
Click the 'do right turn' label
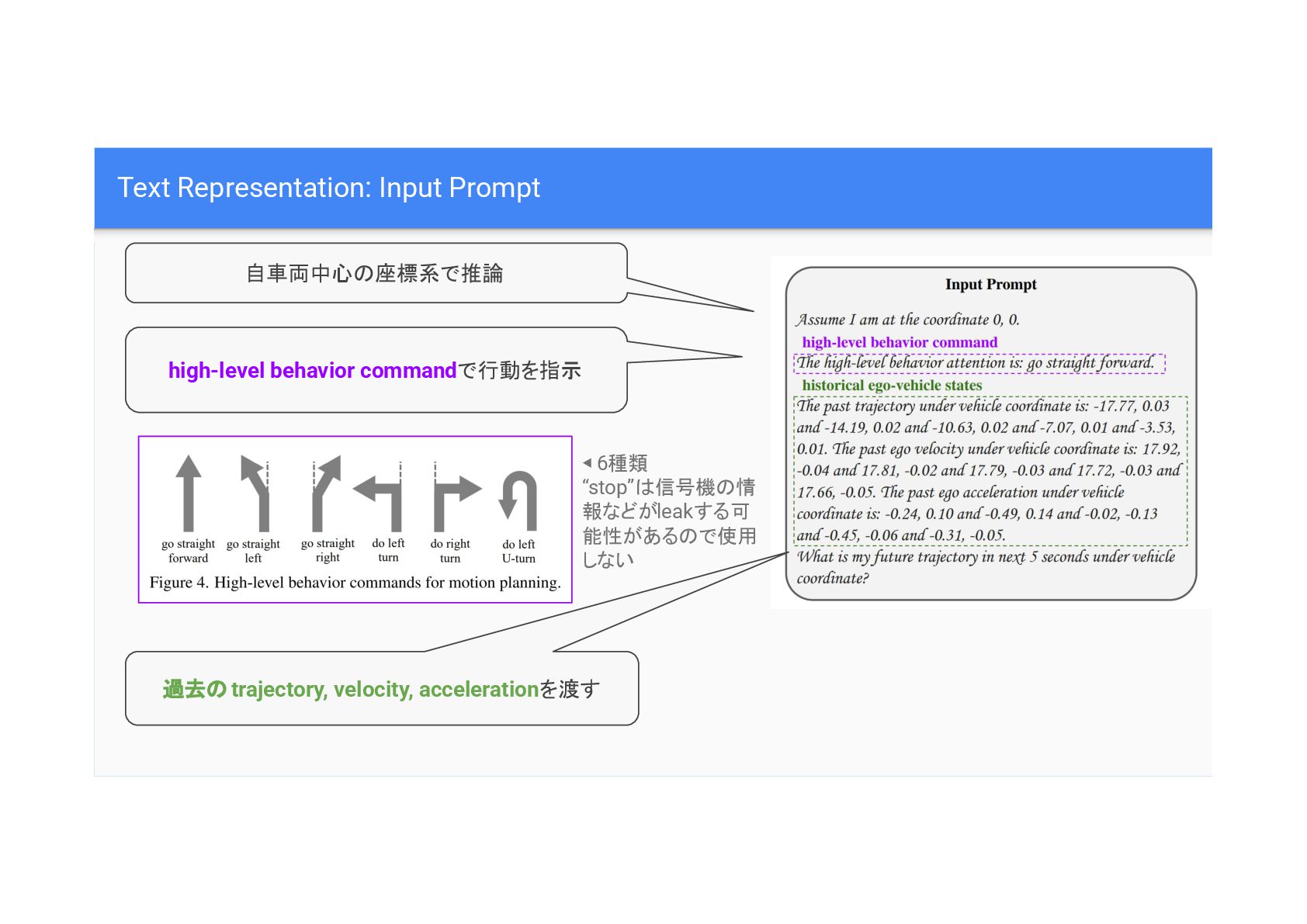point(450,551)
